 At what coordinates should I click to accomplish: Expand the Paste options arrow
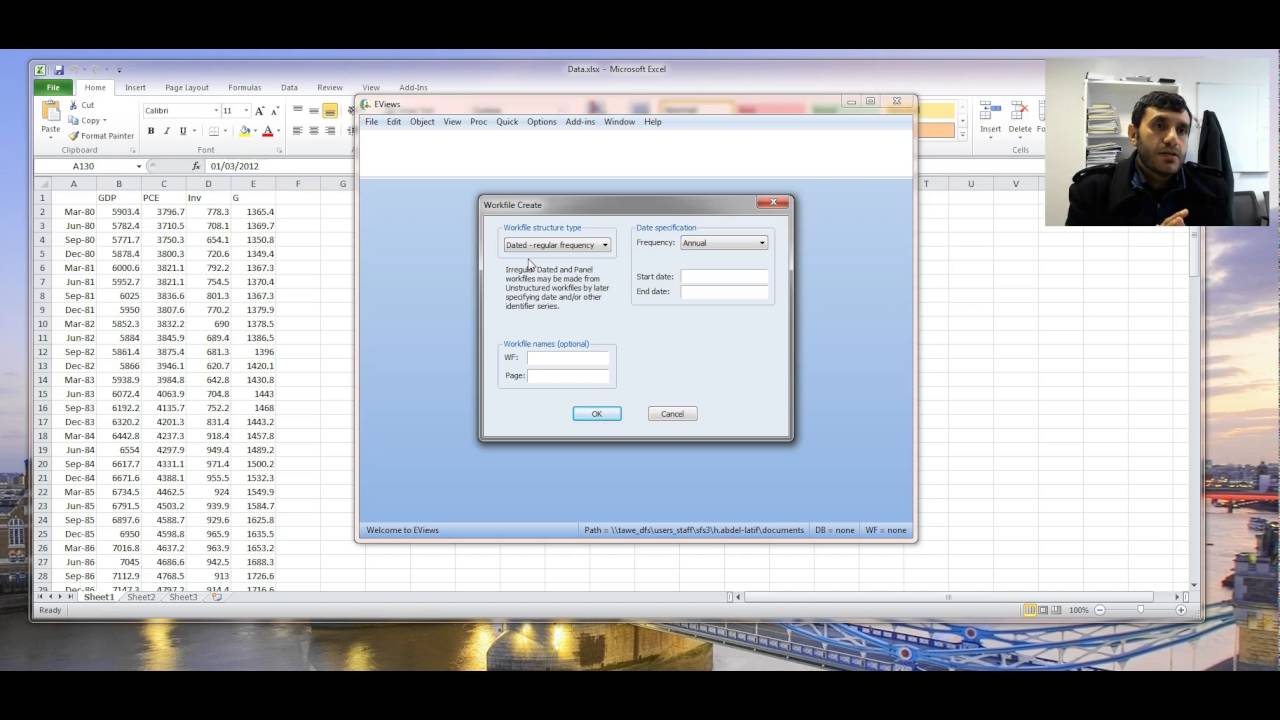coord(50,138)
